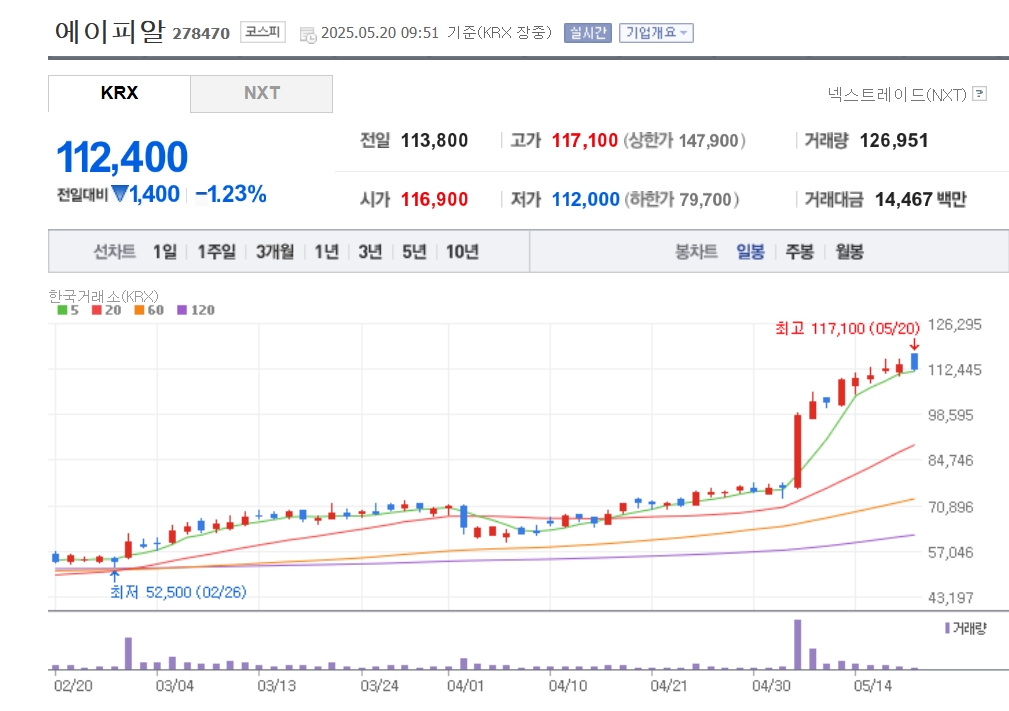This screenshot has width=1009, height=711.
Task: Select the KRX tab
Action: [x=119, y=93]
